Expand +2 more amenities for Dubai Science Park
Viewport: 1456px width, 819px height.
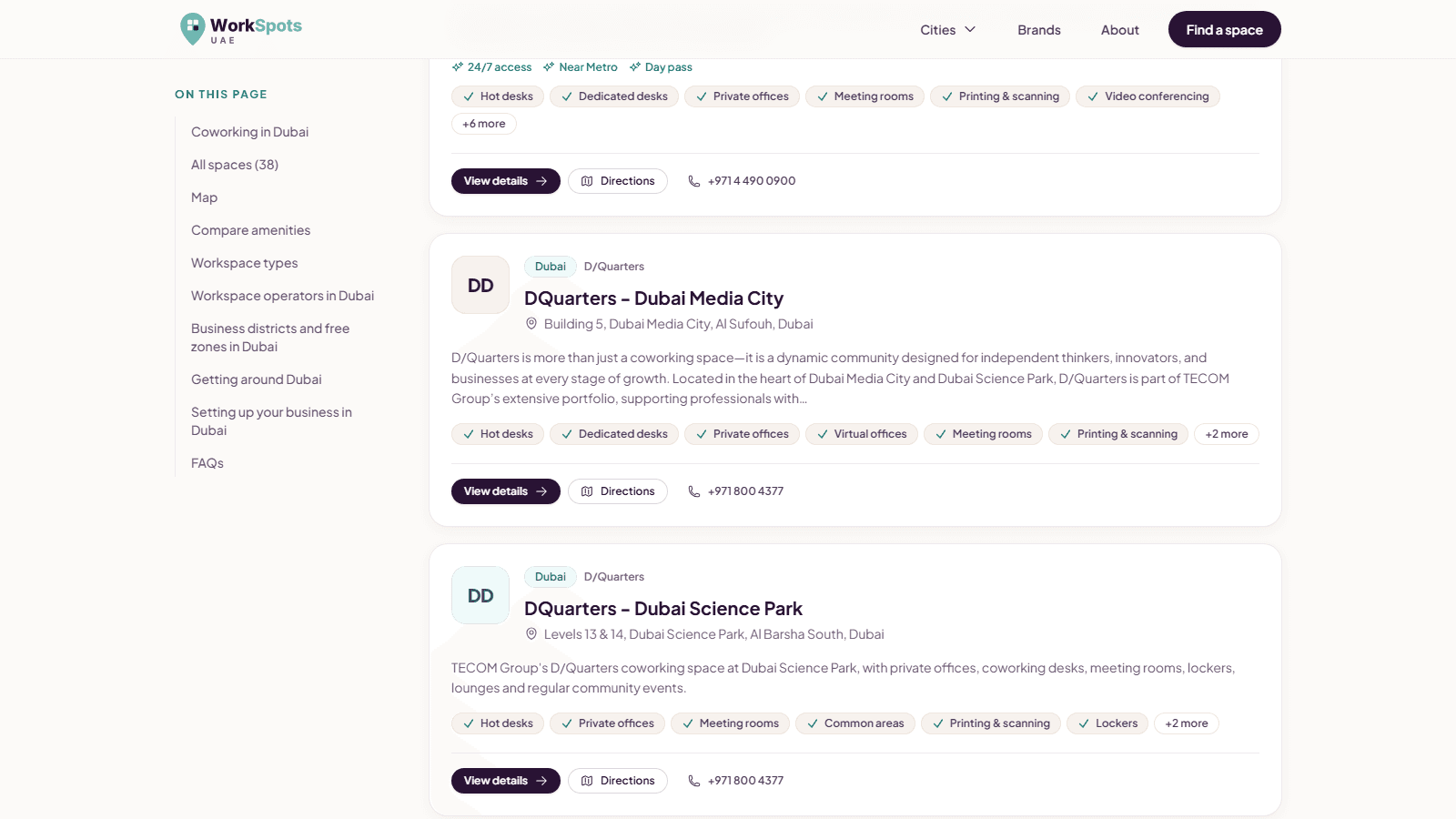click(1186, 723)
